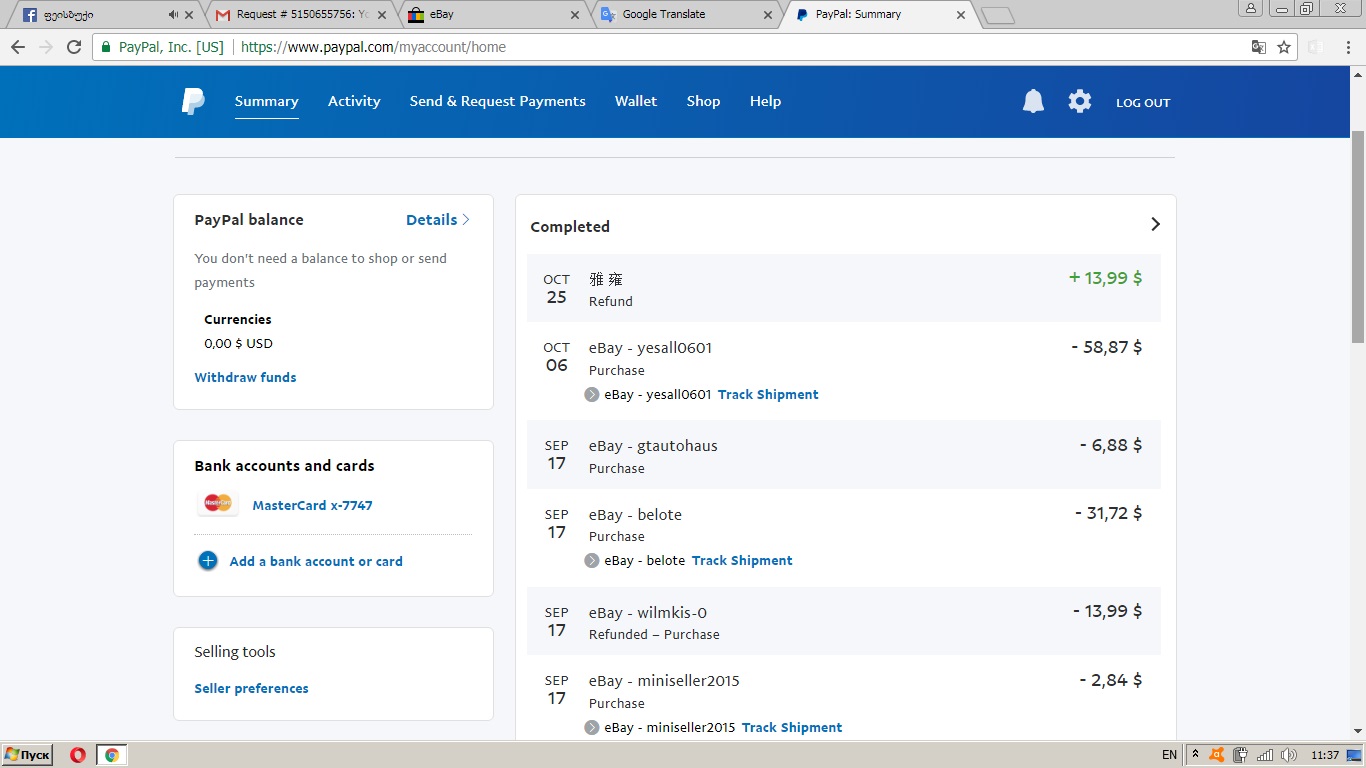Close the eBay tab
Screen dimensions: 1366x768
point(575,15)
